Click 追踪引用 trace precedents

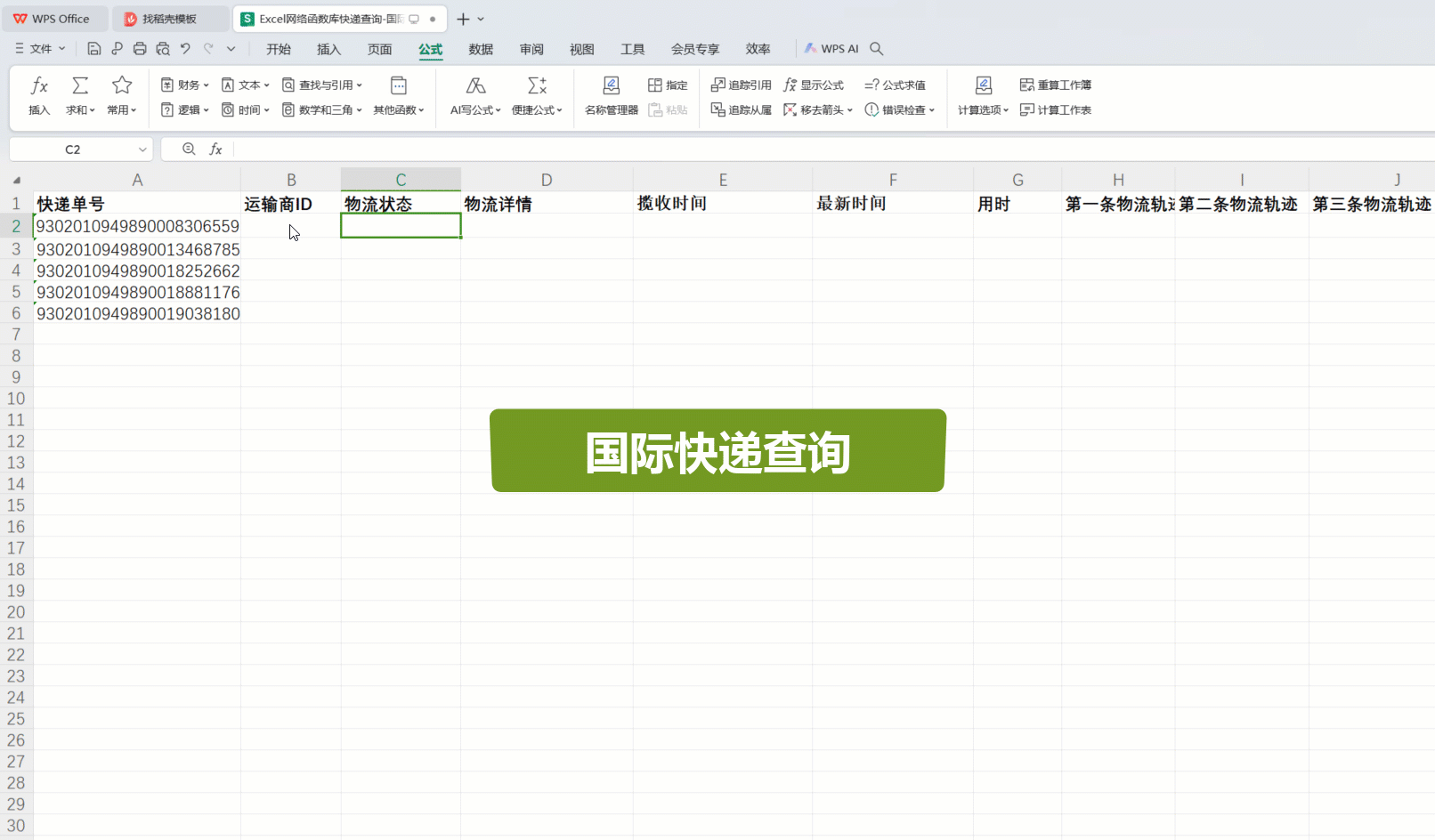tap(742, 85)
